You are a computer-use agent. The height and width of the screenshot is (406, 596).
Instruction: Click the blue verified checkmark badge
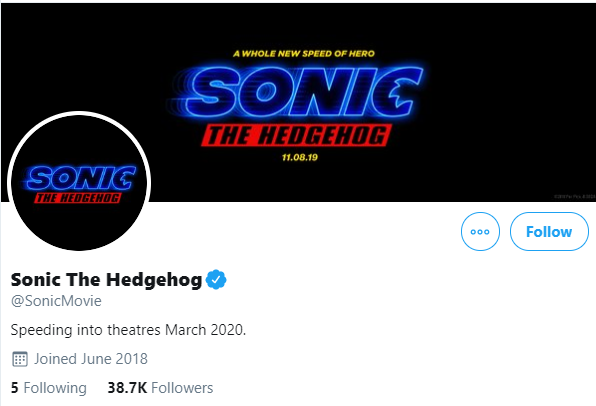click(x=216, y=279)
